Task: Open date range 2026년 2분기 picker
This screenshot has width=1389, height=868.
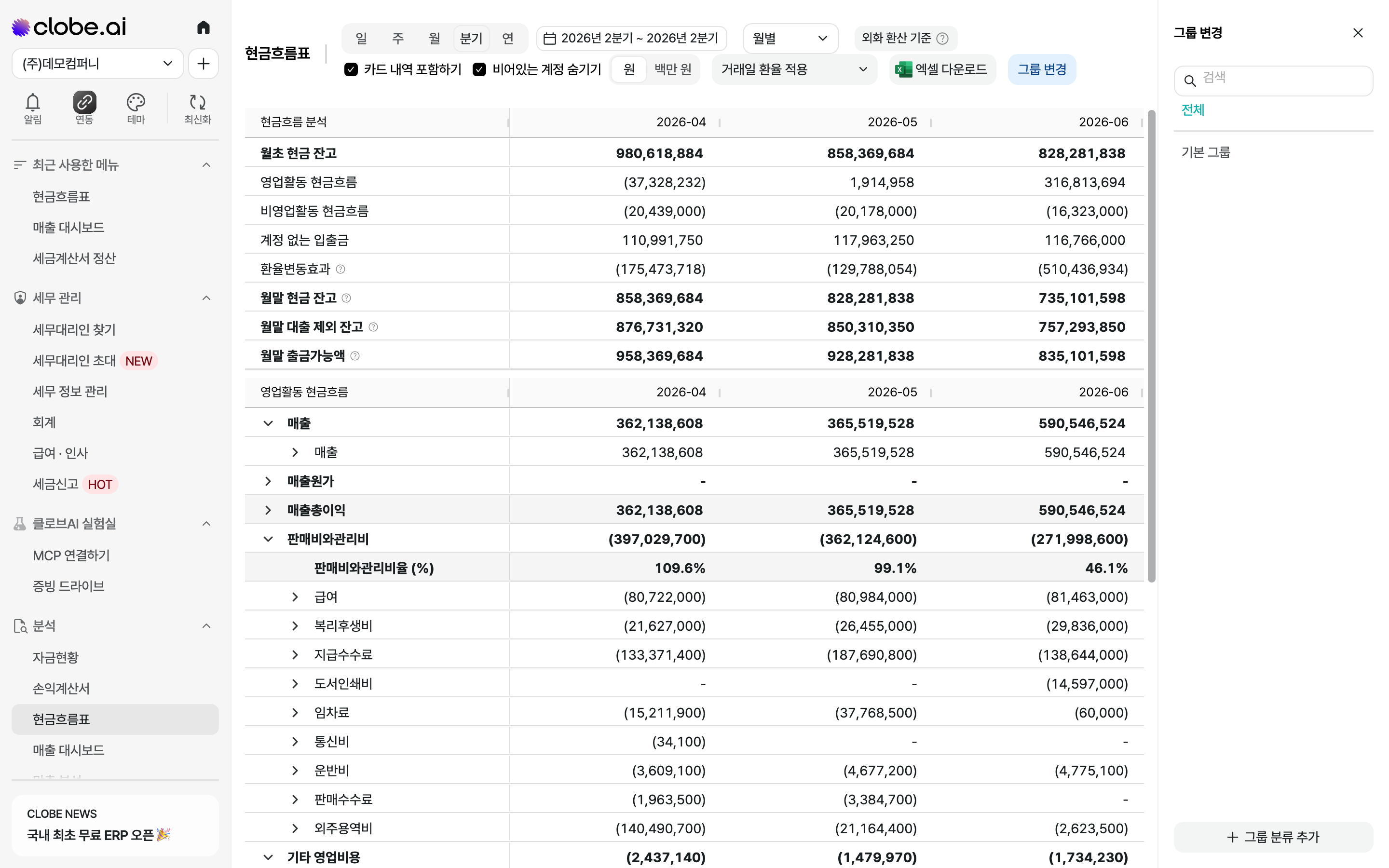Action: (631, 39)
